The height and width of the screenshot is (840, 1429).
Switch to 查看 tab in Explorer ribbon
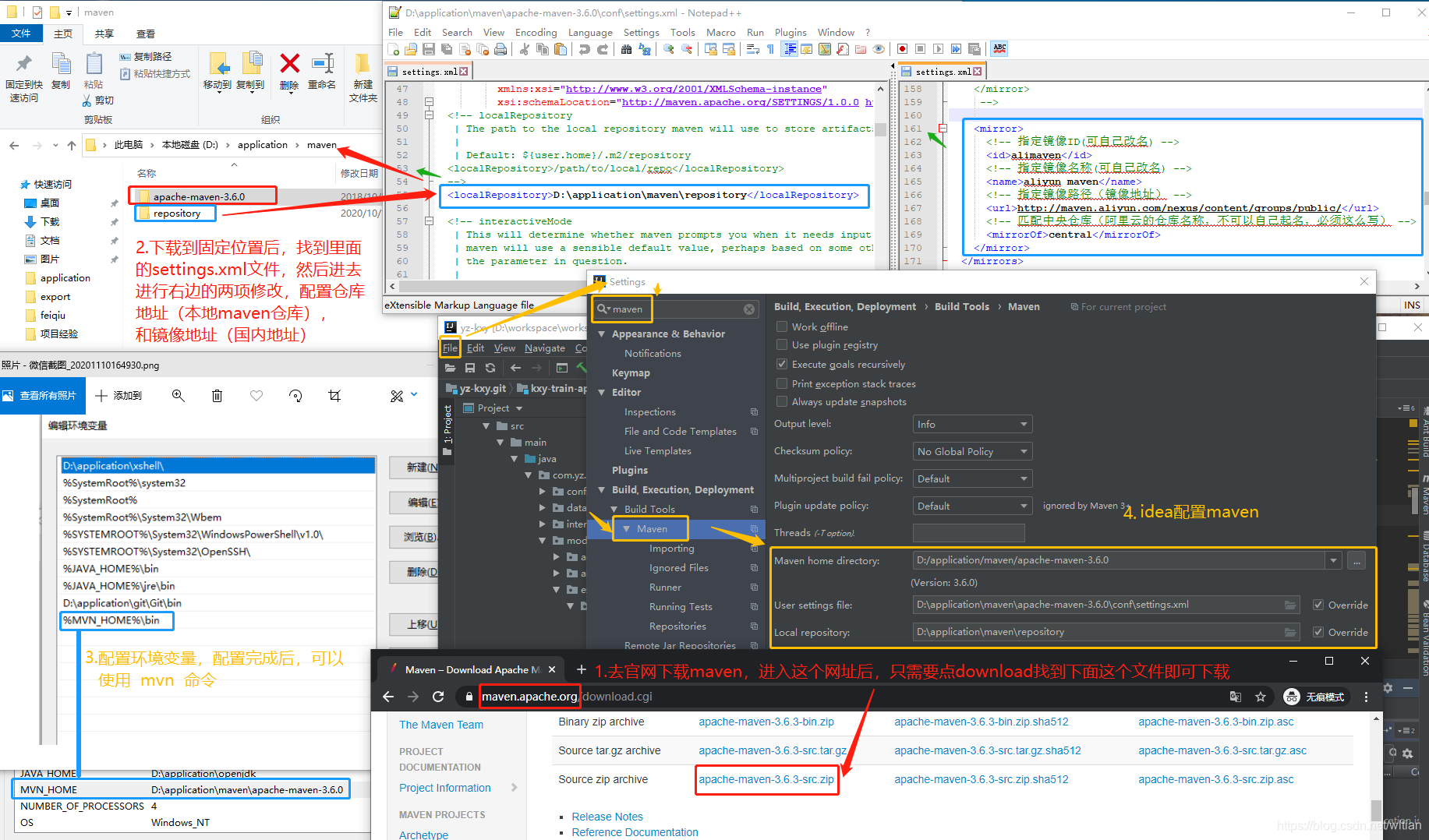[145, 34]
